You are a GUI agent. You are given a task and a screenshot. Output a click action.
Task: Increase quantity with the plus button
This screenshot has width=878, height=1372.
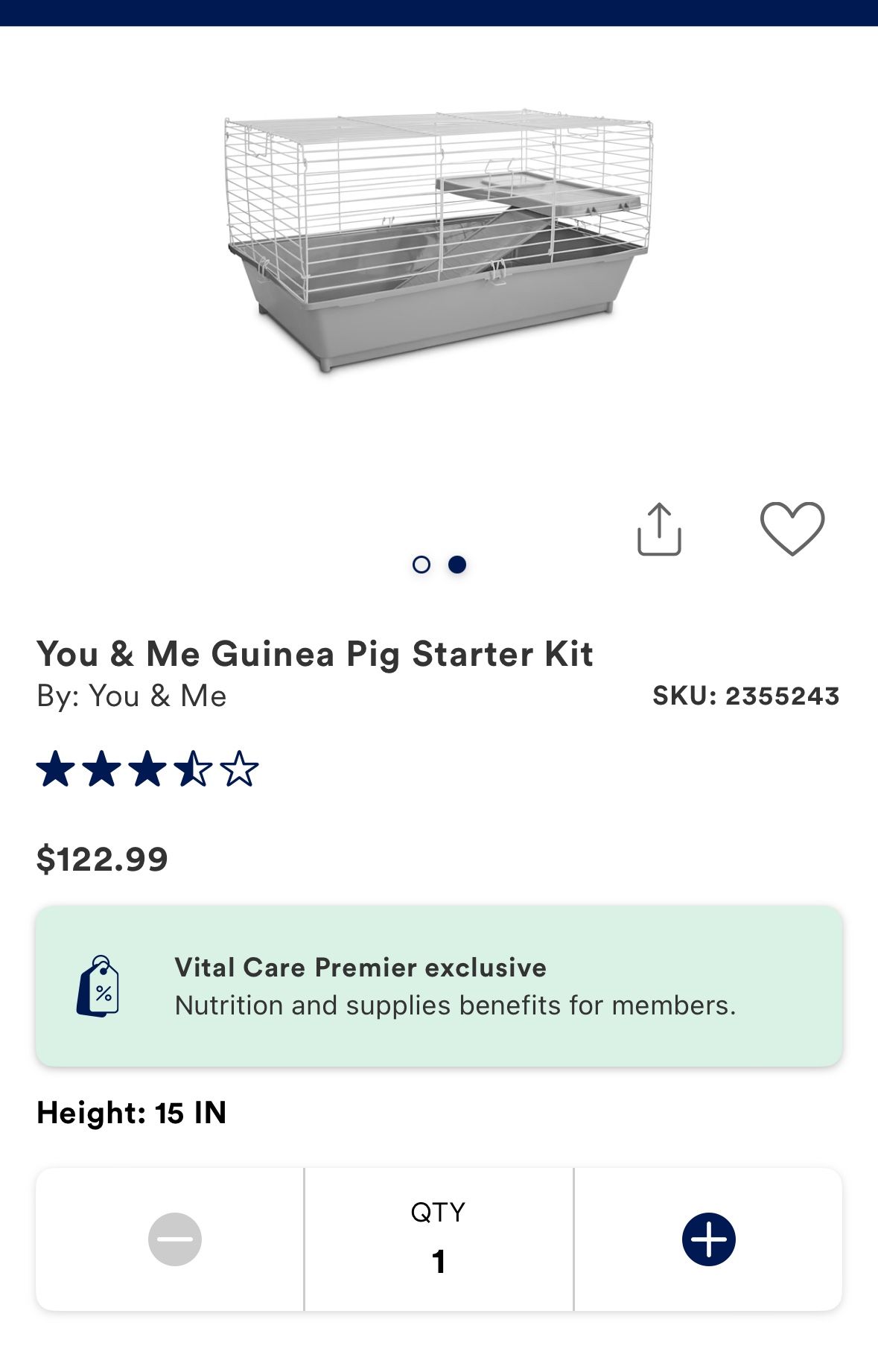click(x=708, y=1239)
